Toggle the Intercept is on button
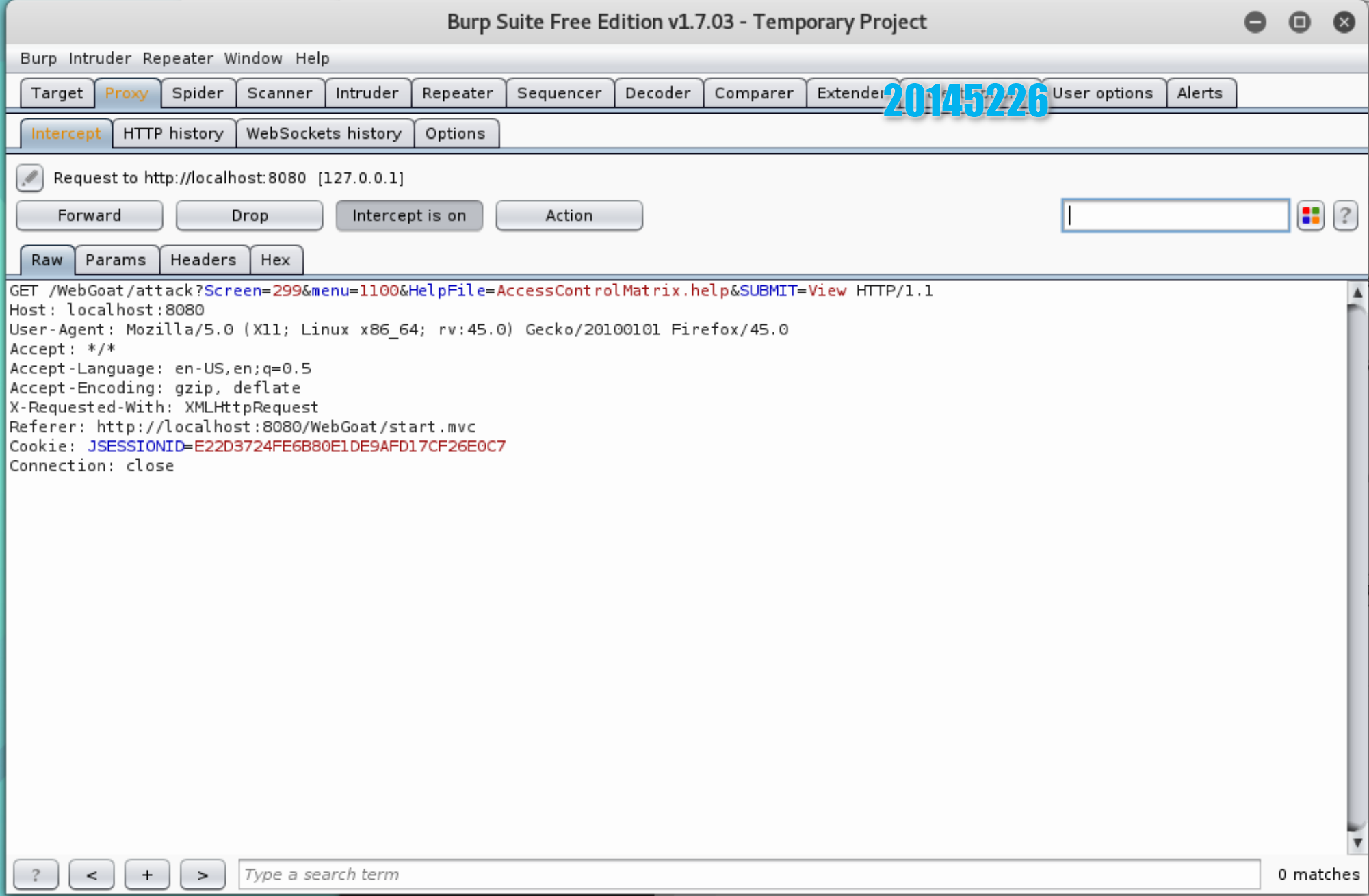 (409, 215)
